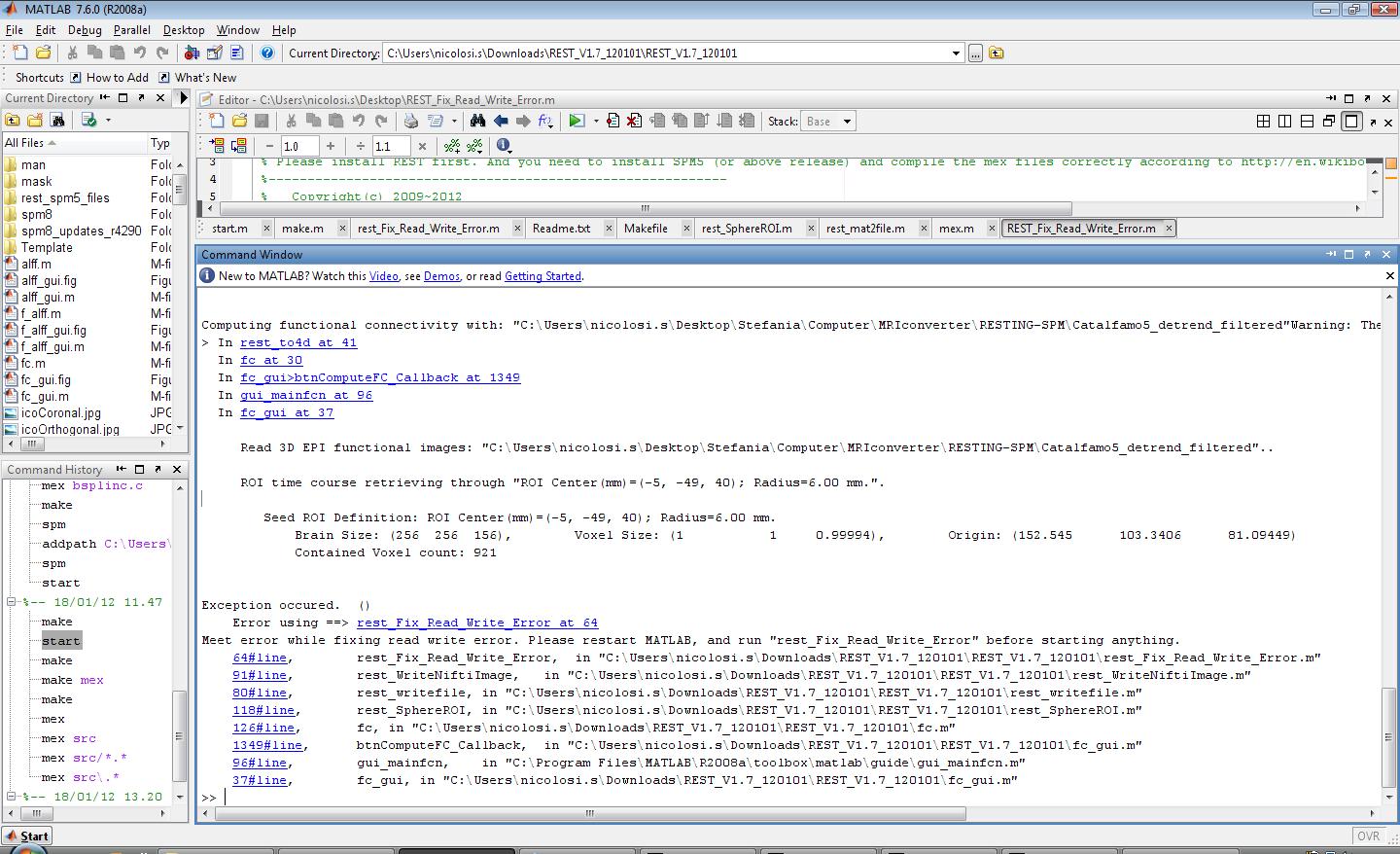The height and width of the screenshot is (854, 1400).
Task: Close the mex.m tab
Action: coord(992,229)
